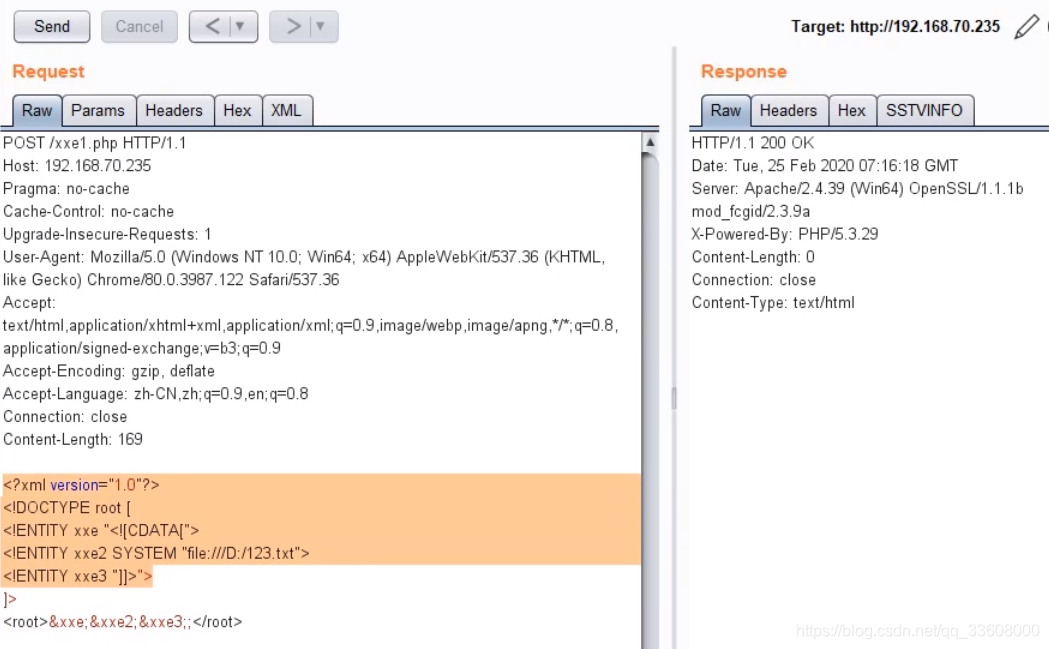Click the Upgrade-Insecure-Requests: 1 line

pos(107,234)
